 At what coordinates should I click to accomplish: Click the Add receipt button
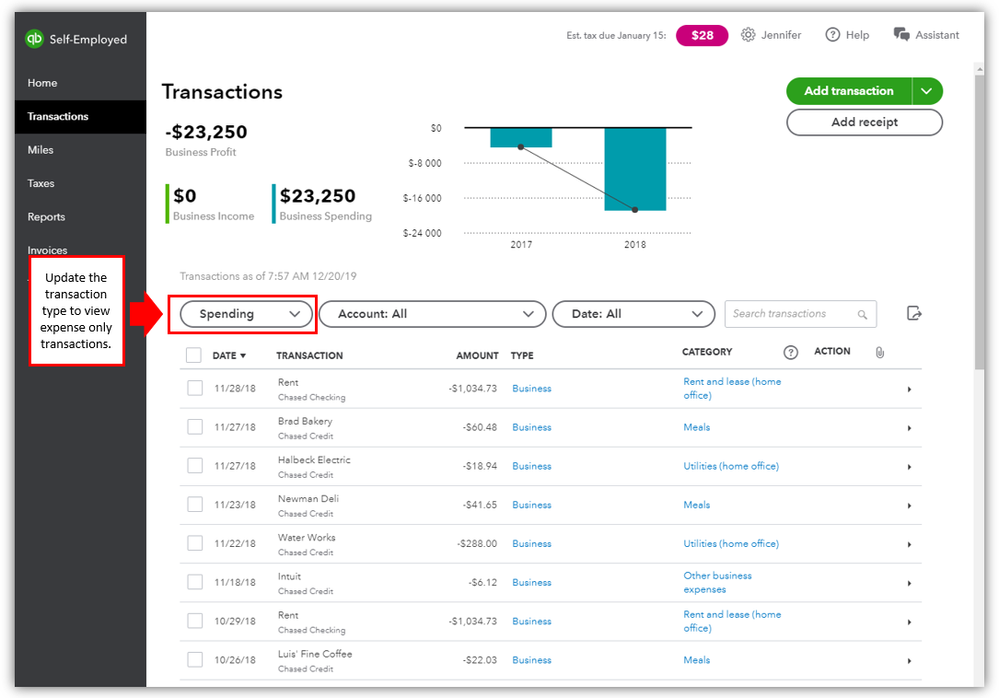[x=864, y=122]
